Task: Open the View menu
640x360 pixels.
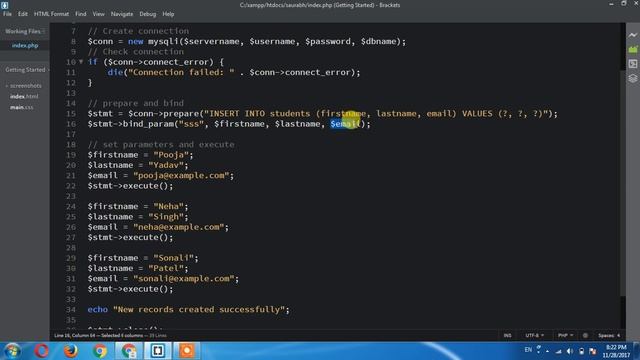Action: click(x=98, y=14)
